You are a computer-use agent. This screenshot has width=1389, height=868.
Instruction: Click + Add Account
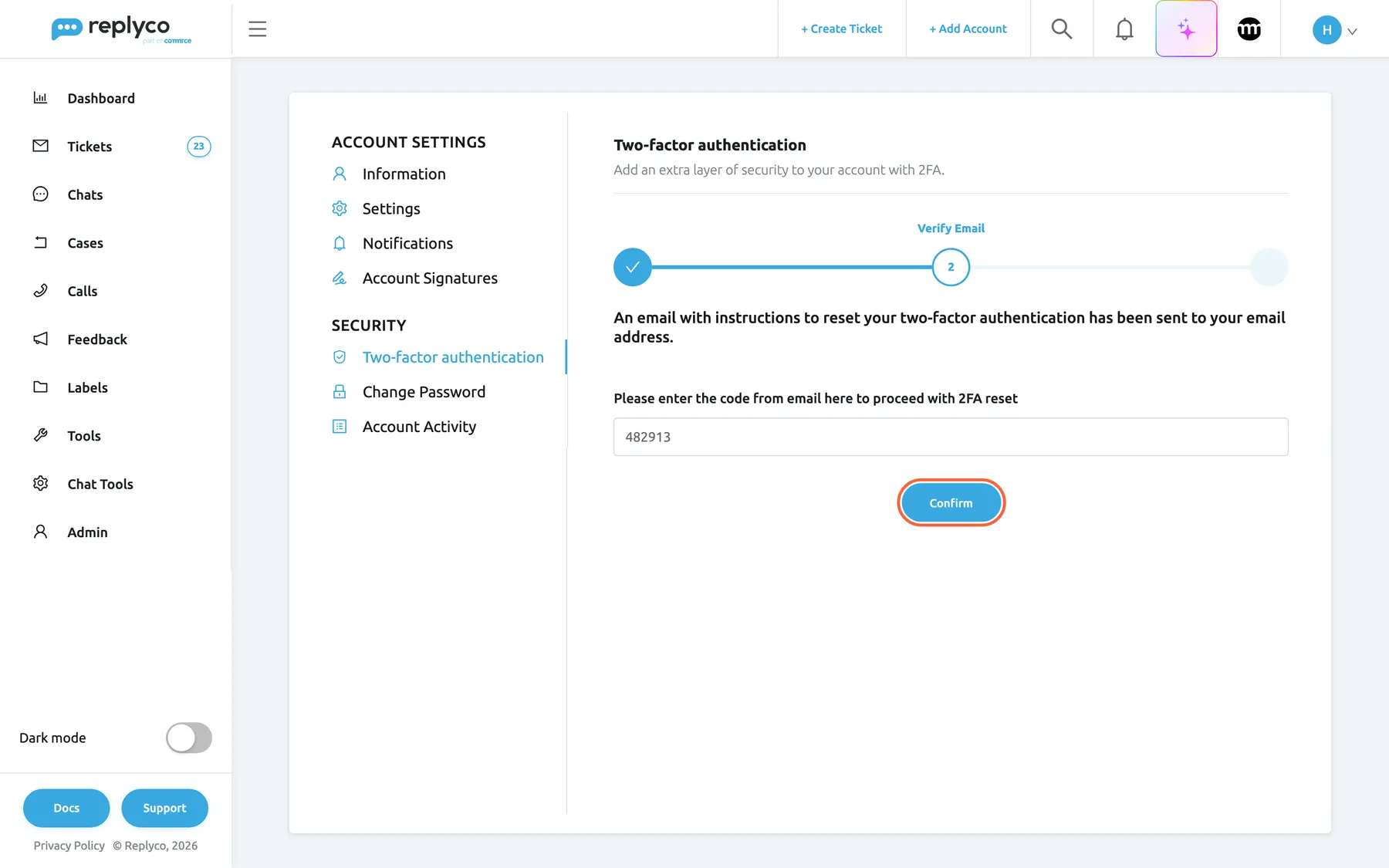point(968,29)
